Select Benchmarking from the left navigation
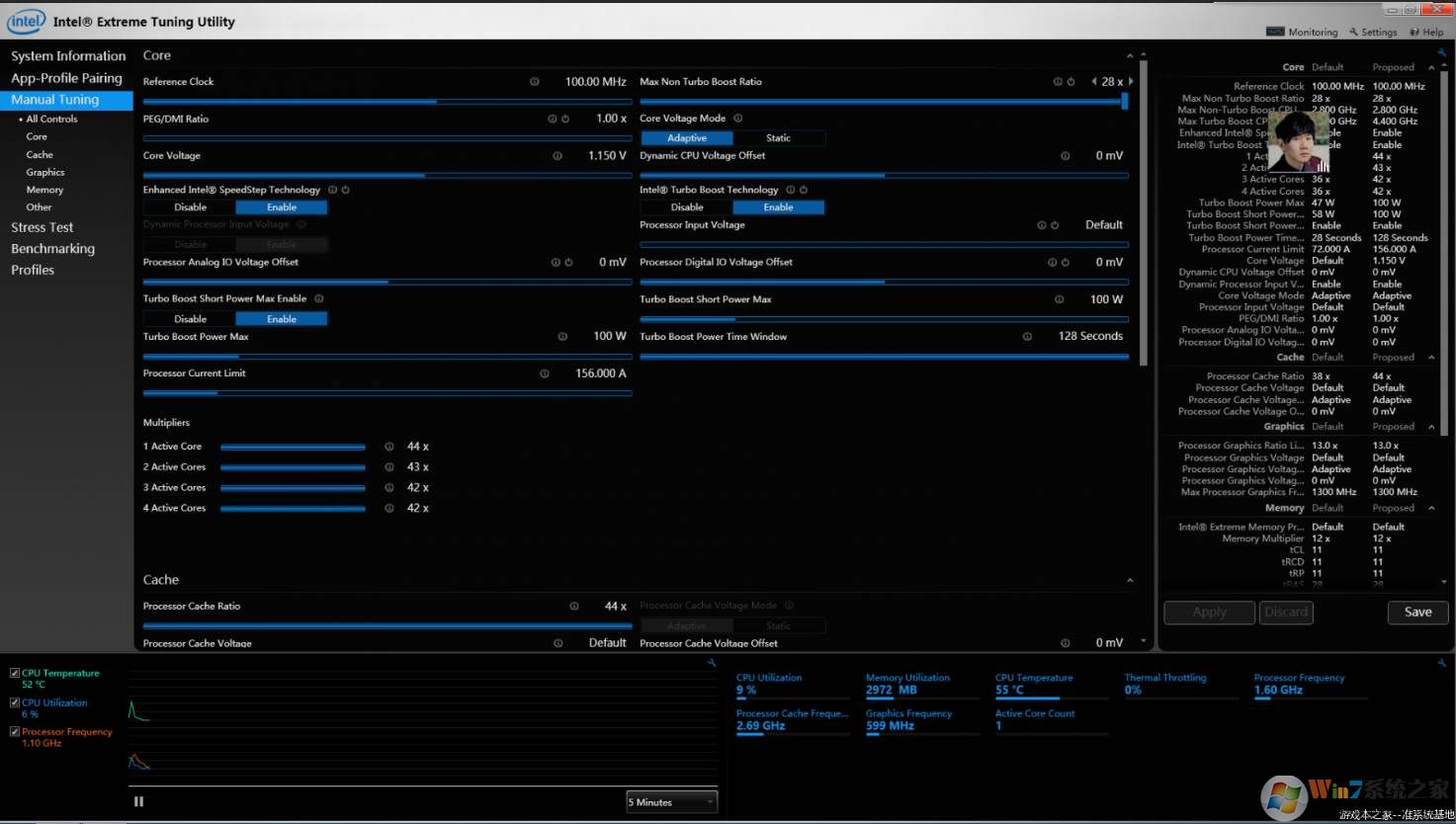 (52, 249)
